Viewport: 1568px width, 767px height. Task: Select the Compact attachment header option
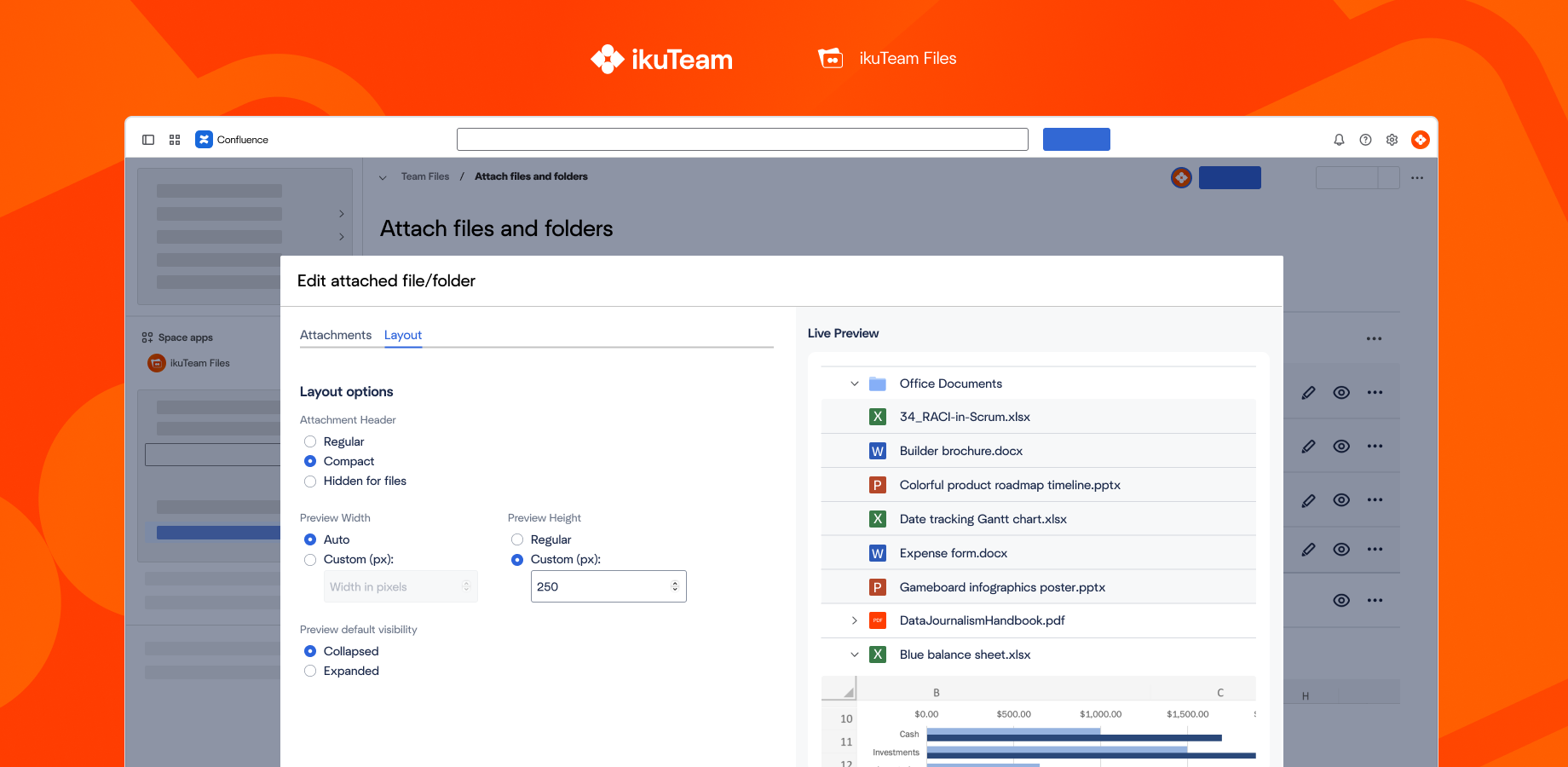[x=310, y=461]
